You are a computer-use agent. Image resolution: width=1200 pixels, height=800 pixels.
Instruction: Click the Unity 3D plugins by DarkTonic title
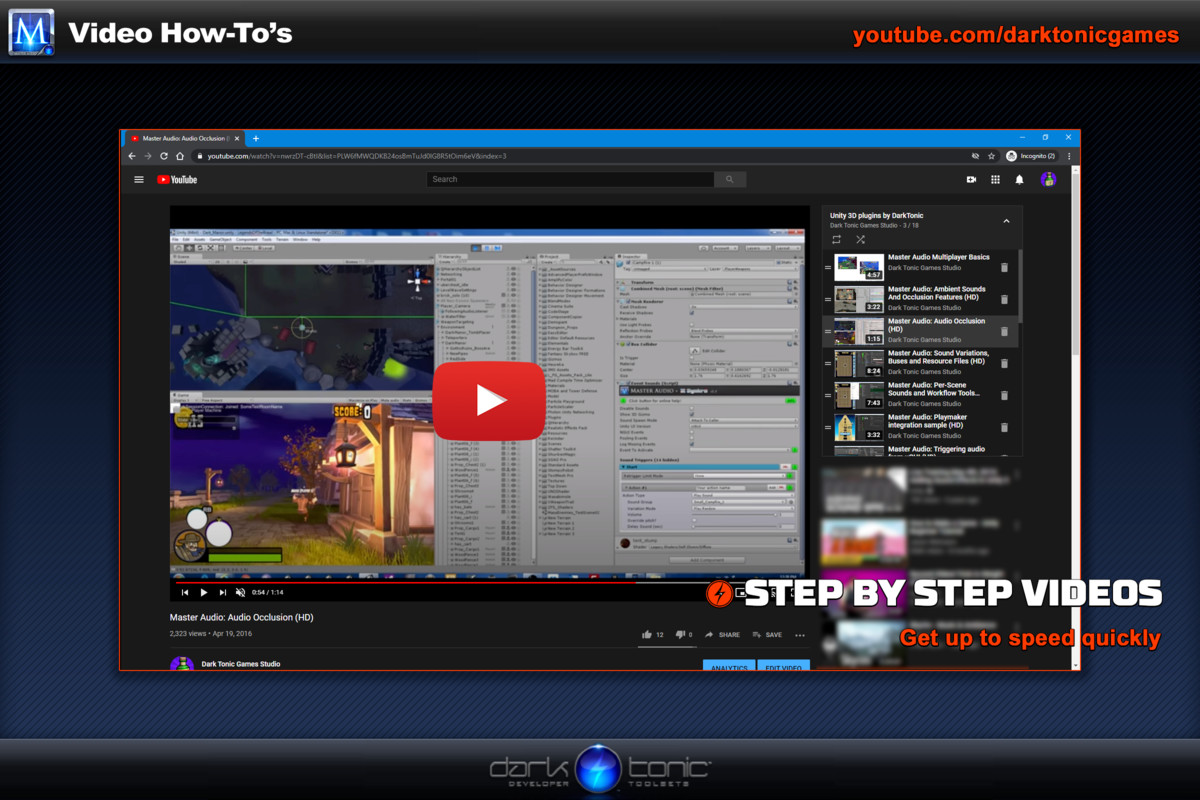click(877, 215)
